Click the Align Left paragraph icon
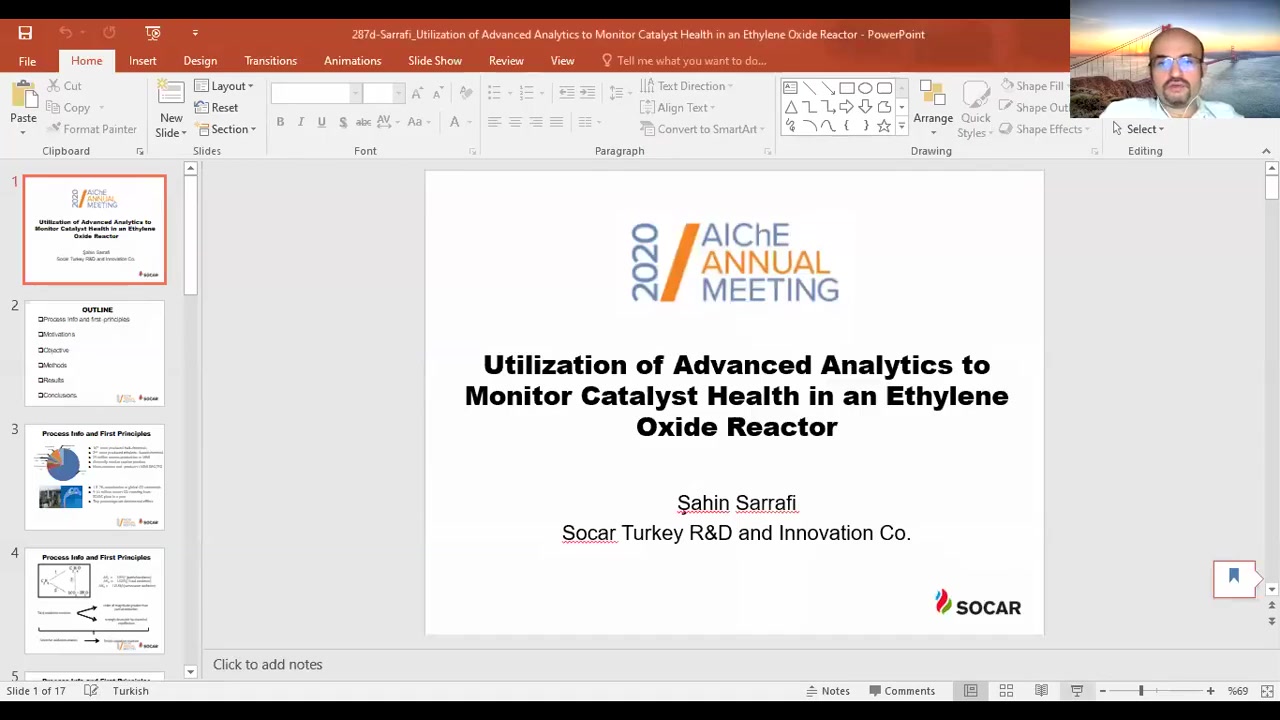This screenshot has height=720, width=1280. [494, 122]
